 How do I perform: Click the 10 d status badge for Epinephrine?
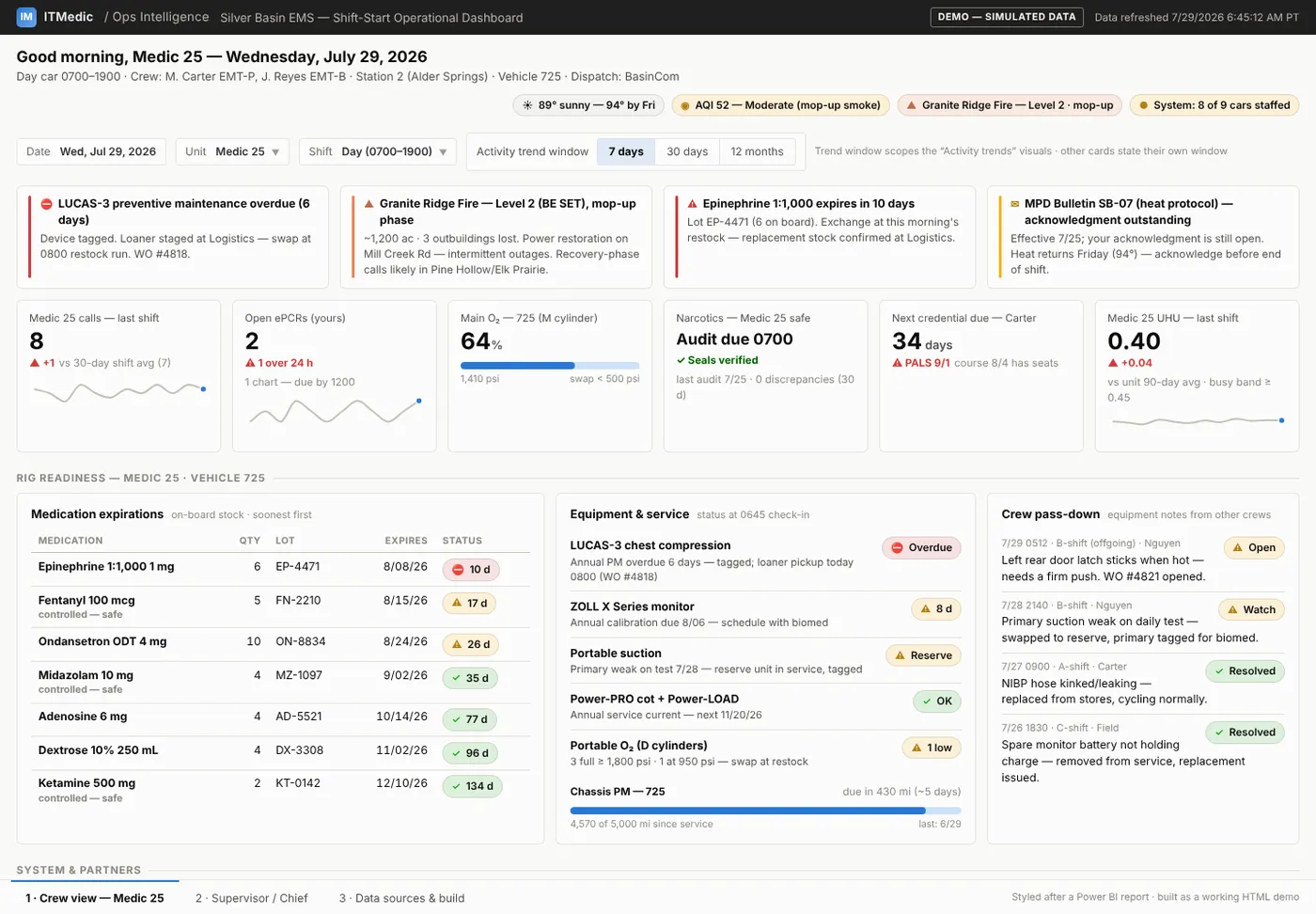coord(471,570)
